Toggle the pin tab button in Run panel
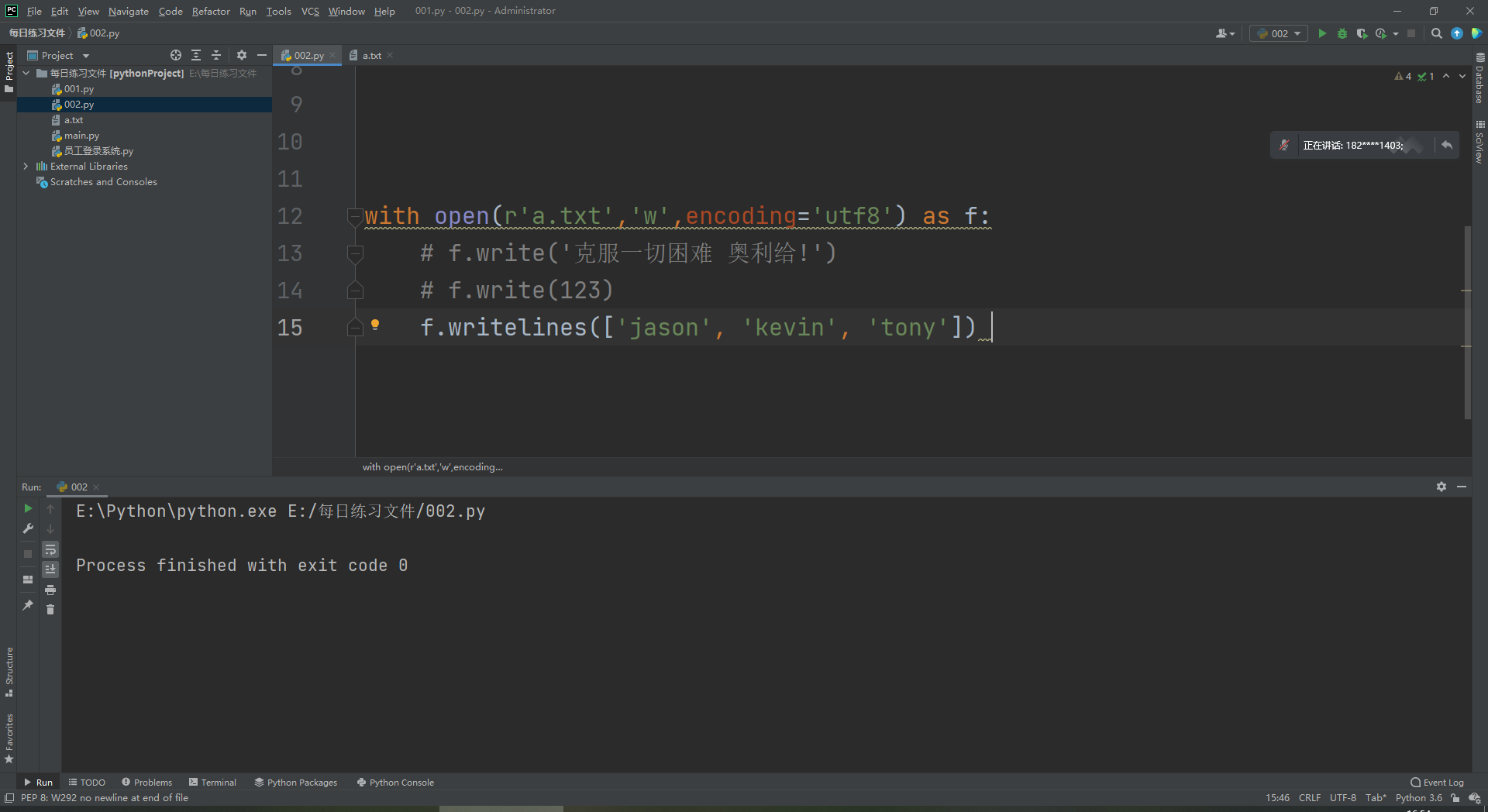 pos(28,605)
